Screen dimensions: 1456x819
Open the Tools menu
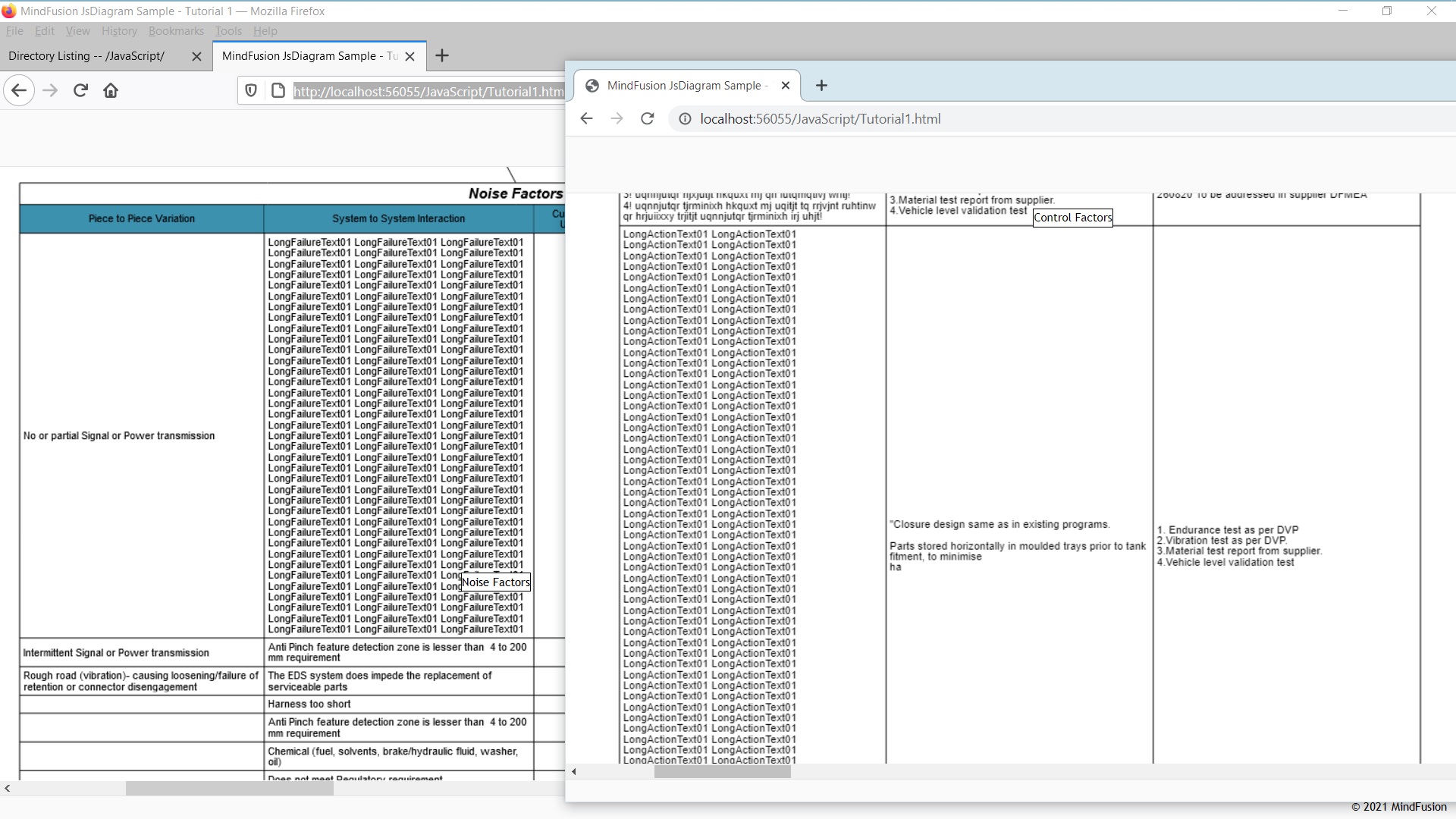[x=228, y=31]
